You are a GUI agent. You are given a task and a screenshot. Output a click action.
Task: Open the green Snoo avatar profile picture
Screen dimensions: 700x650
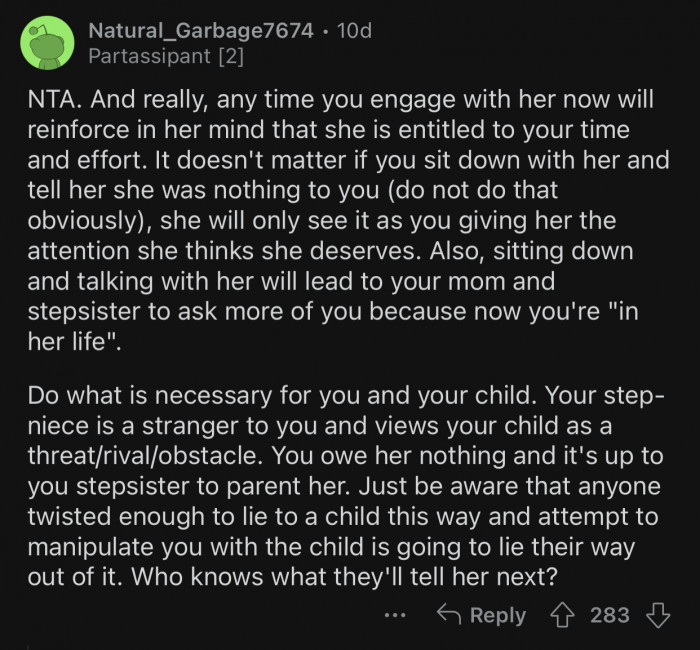tap(47, 42)
